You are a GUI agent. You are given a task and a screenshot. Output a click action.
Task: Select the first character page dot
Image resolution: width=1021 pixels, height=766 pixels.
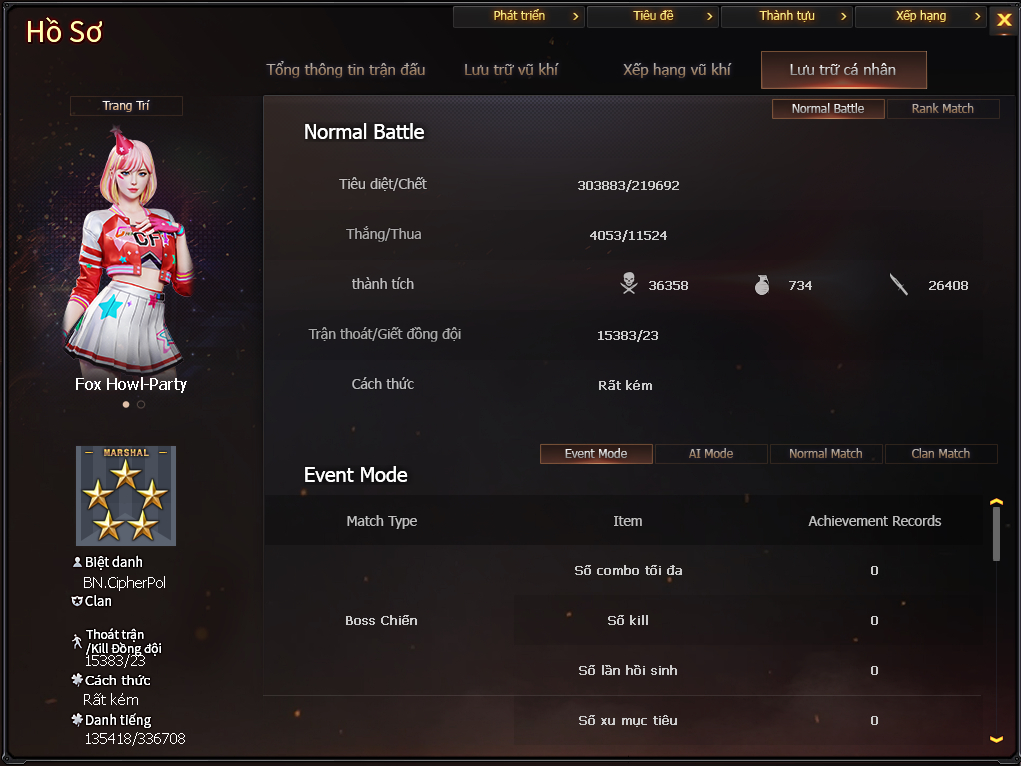pos(126,404)
